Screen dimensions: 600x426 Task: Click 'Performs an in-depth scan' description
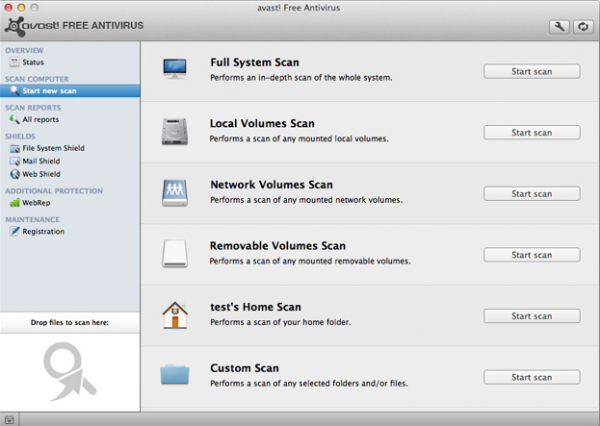click(301, 78)
